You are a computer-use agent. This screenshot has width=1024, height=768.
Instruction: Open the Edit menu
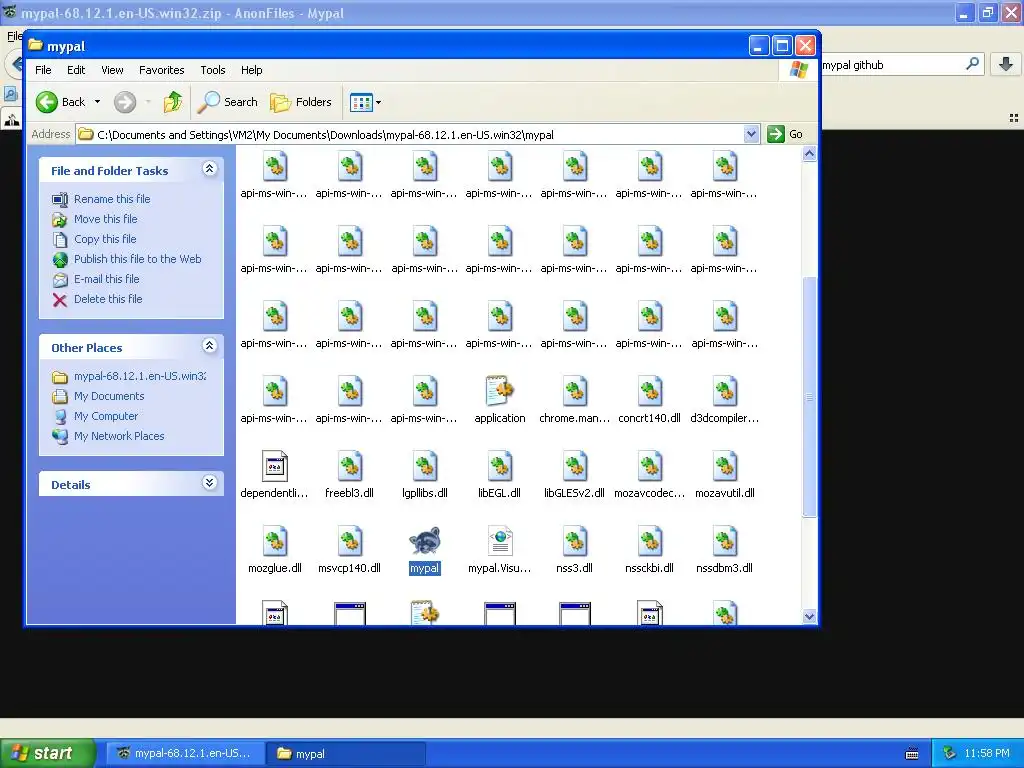coord(76,70)
